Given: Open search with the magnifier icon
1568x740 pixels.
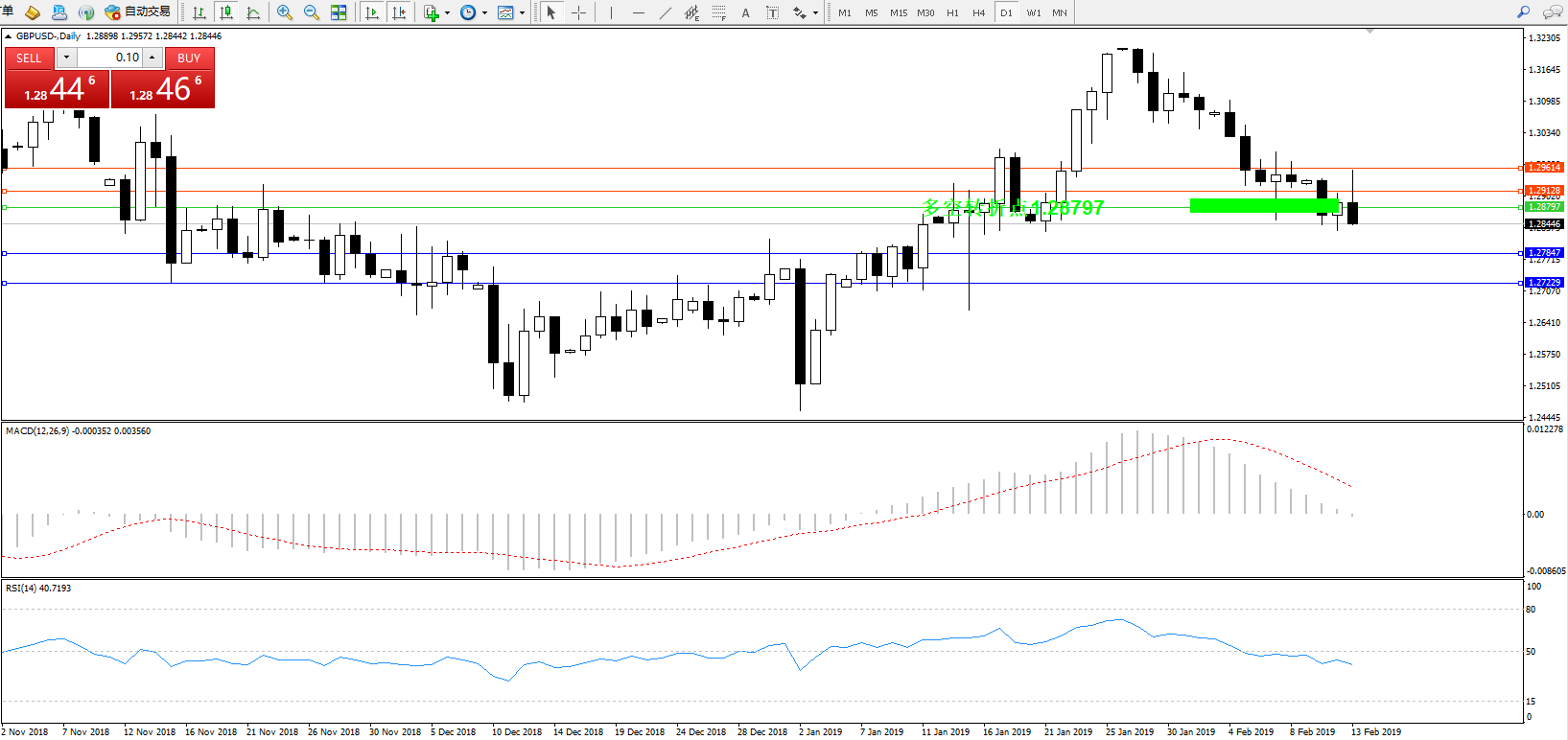Looking at the screenshot, I should (1523, 12).
